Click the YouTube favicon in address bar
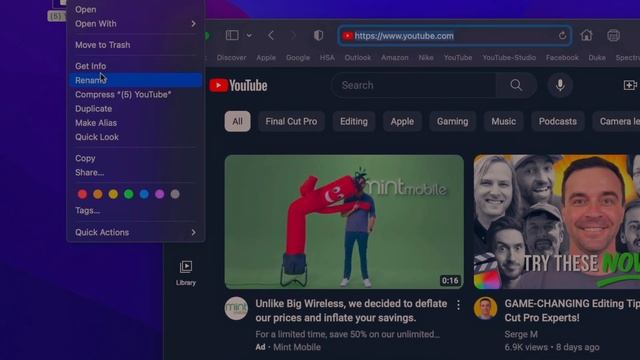Viewport: 640px width, 360px height. click(x=348, y=36)
